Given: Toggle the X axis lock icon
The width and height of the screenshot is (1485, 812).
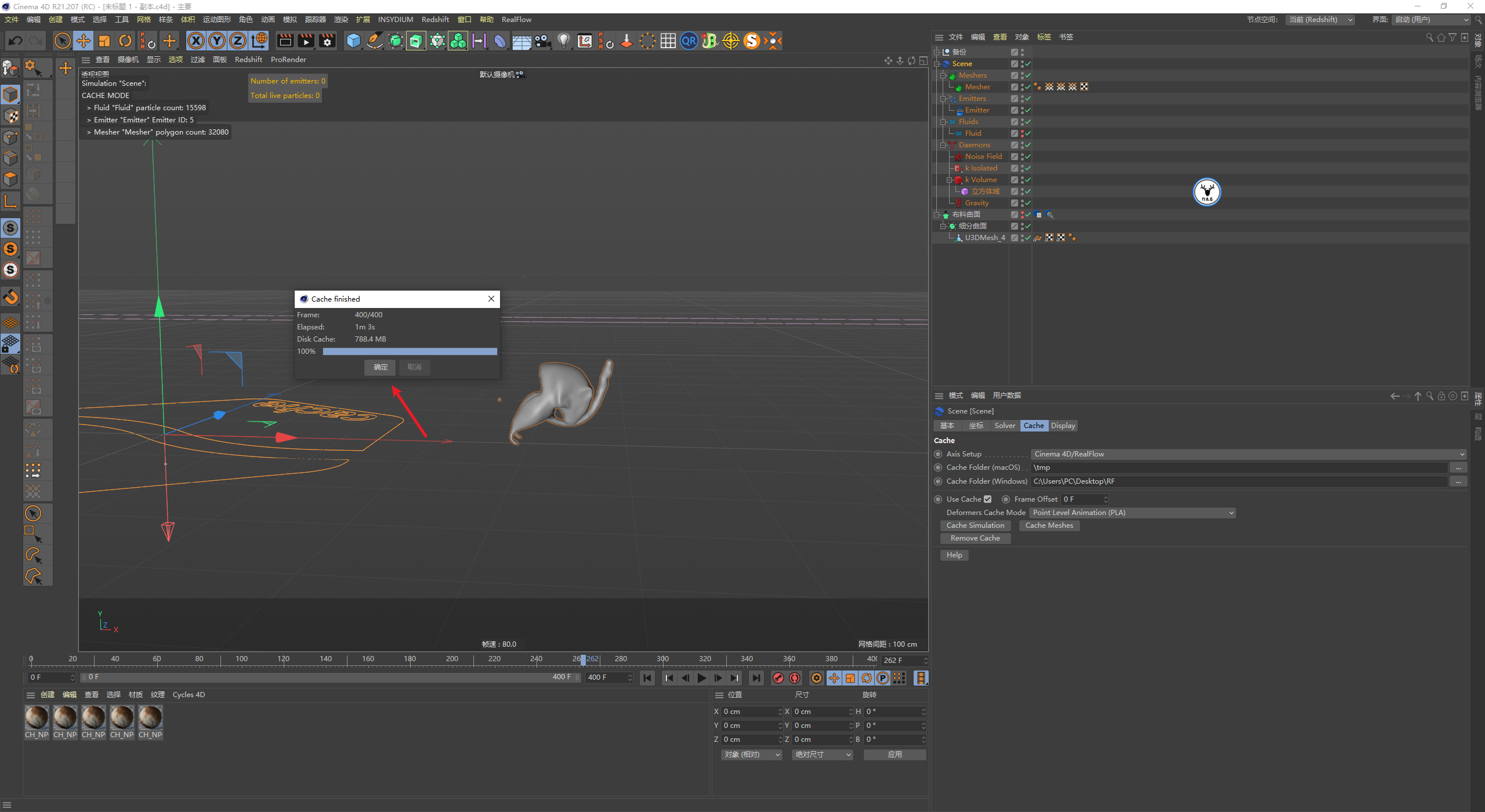Looking at the screenshot, I should tap(196, 41).
